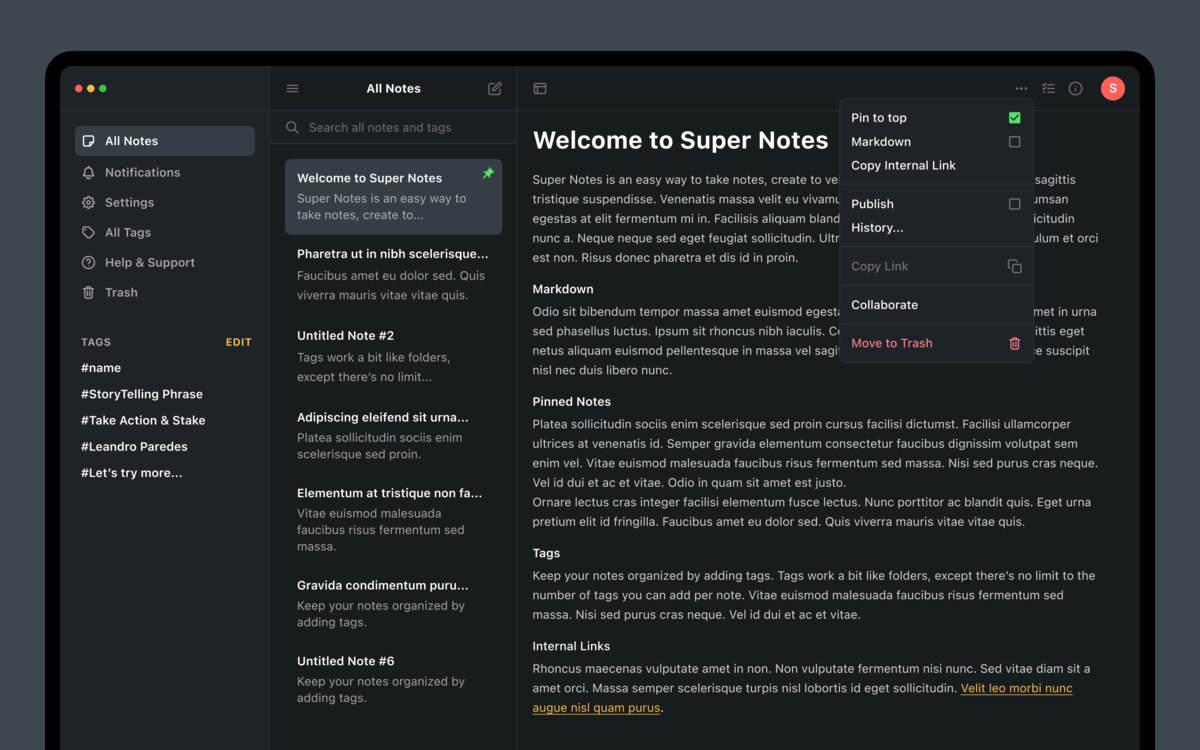This screenshot has height=750, width=1200.
Task: Click EDIT next to TAGS heading
Action: tap(238, 342)
